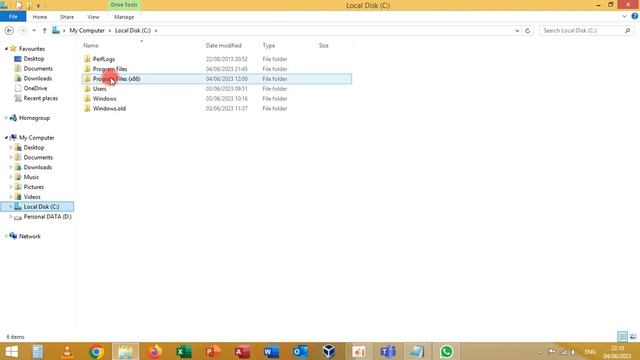Image resolution: width=640 pixels, height=360 pixels.
Task: Open the address bar history dropdown
Action: (x=517, y=31)
